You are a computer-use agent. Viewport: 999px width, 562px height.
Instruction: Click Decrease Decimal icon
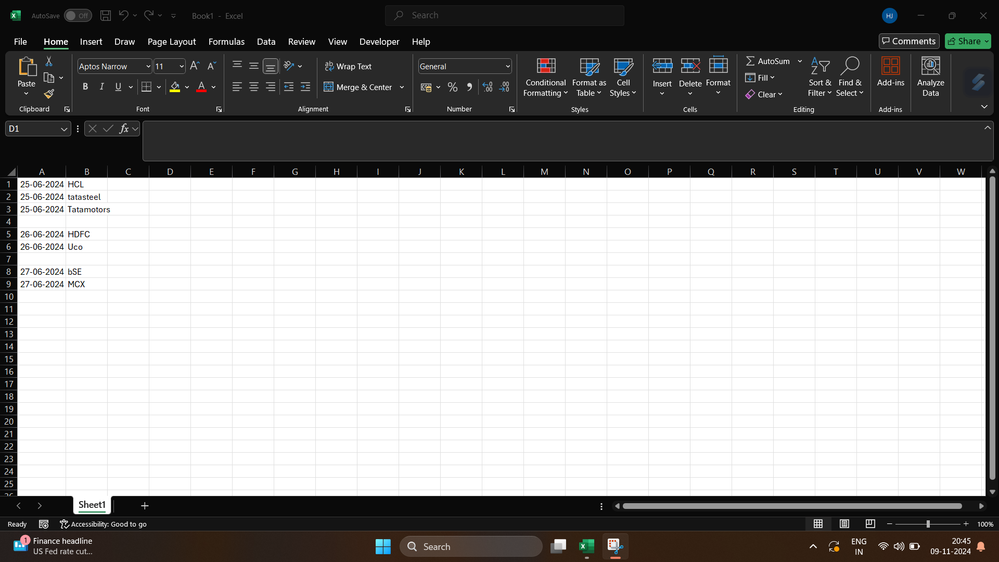[505, 87]
